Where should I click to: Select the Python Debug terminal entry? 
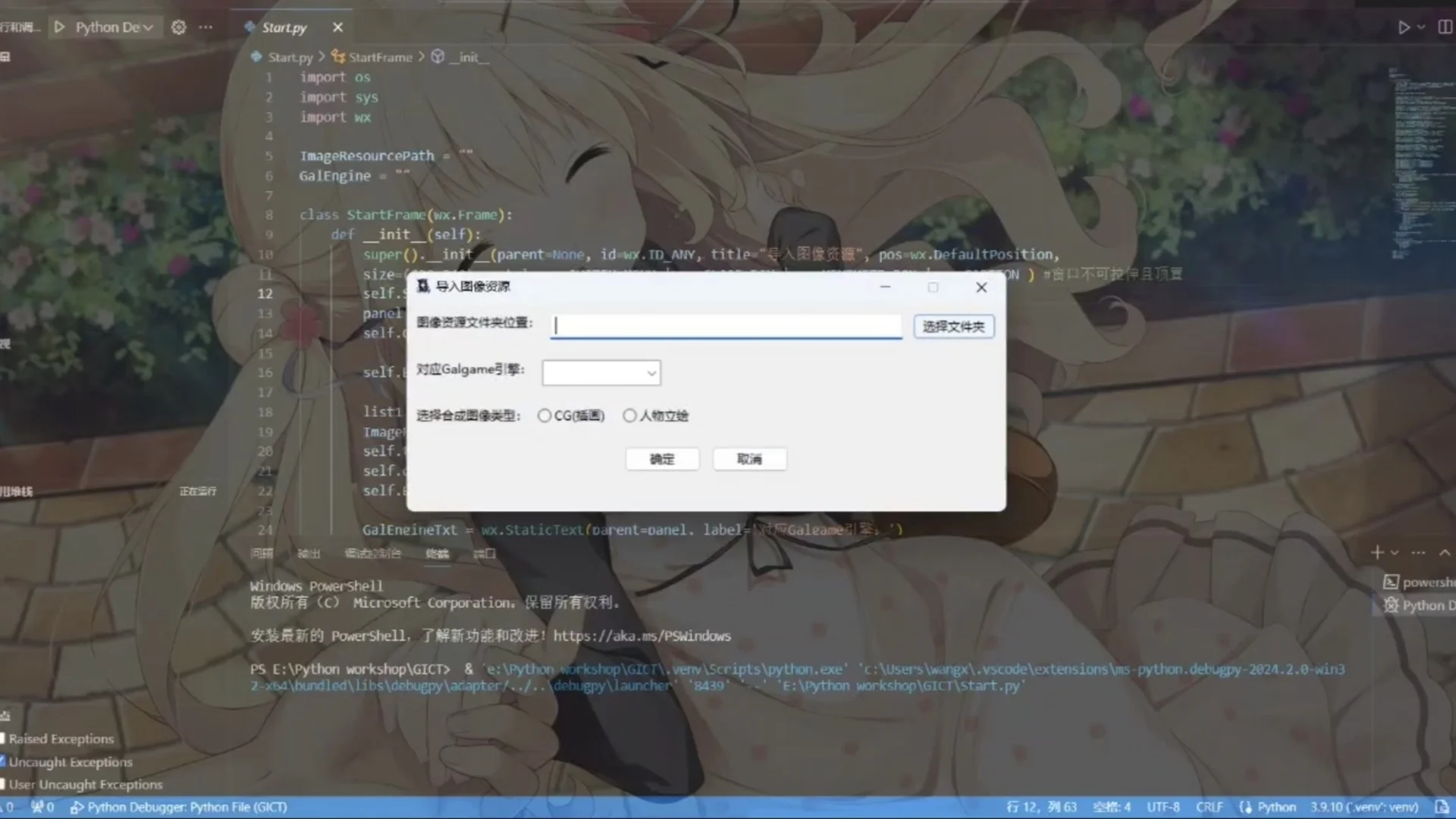coord(1419,605)
